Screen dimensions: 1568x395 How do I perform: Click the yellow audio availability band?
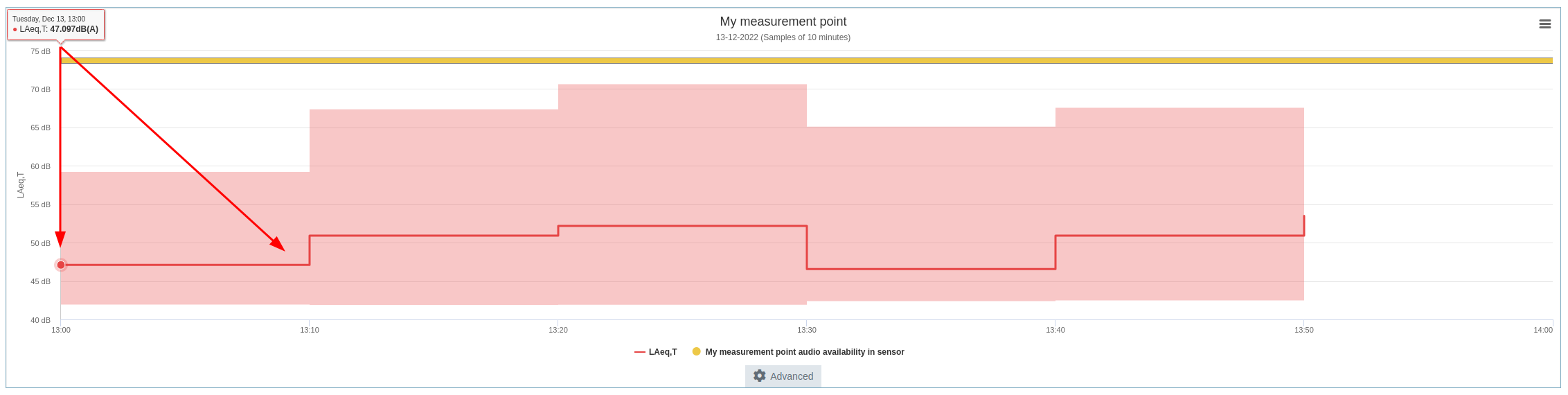(831, 61)
